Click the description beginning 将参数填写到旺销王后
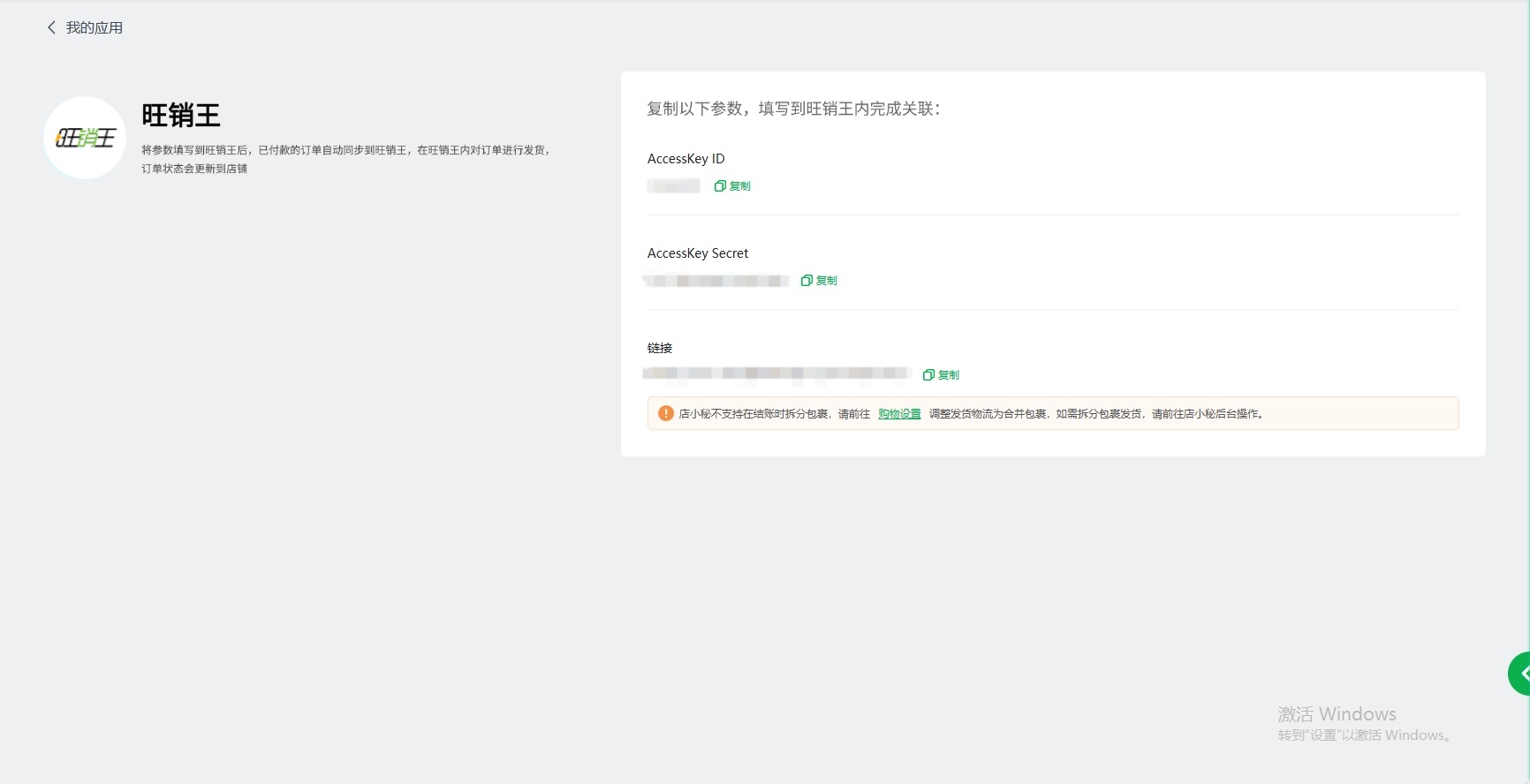This screenshot has height=784, width=1530. [345, 150]
